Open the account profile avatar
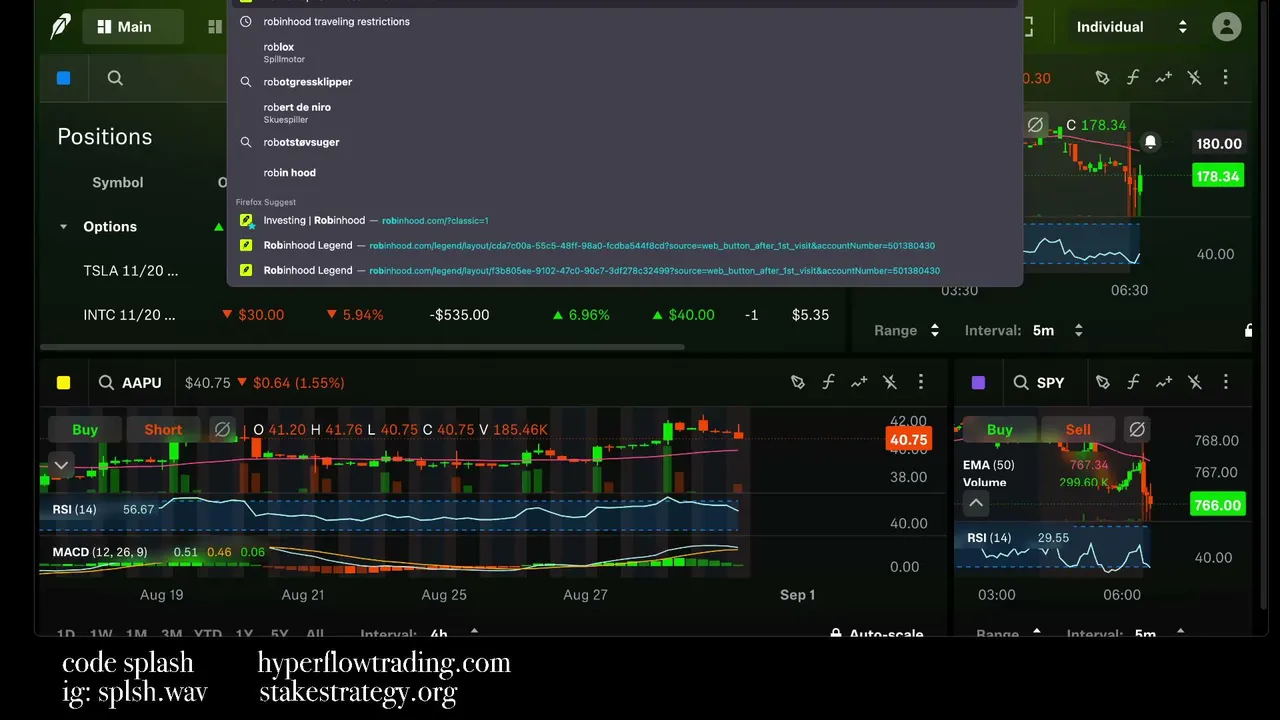The height and width of the screenshot is (720, 1280). point(1226,27)
